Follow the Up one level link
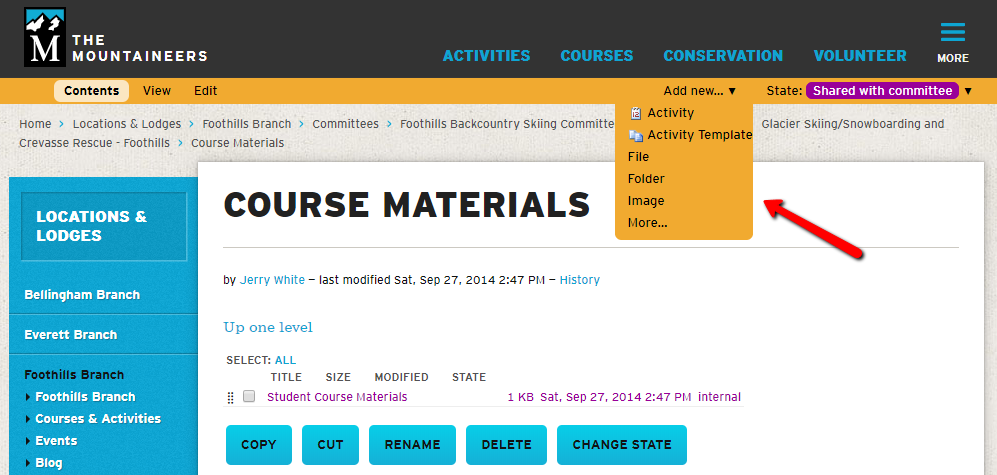The height and width of the screenshot is (475, 997). click(268, 327)
